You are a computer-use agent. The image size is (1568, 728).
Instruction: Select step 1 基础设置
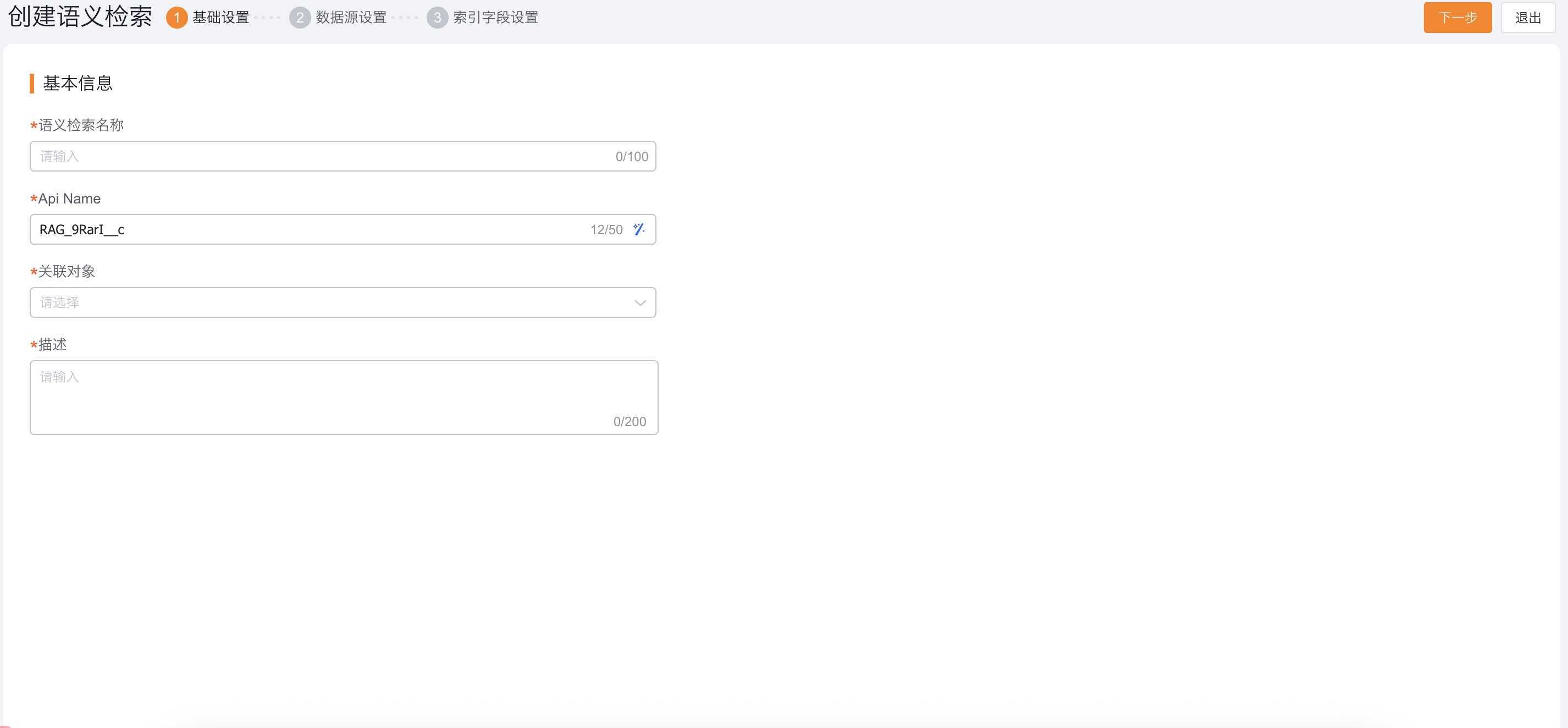click(208, 18)
